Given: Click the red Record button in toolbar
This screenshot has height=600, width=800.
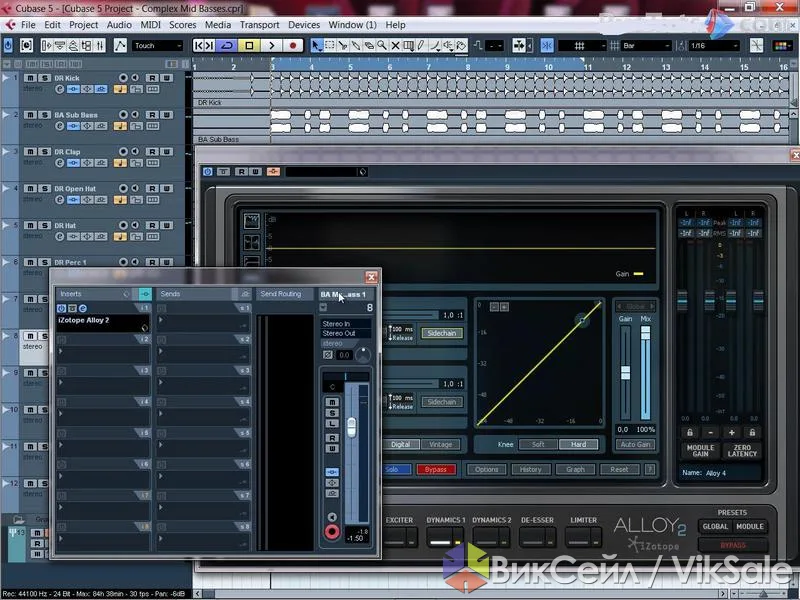Looking at the screenshot, I should 293,46.
